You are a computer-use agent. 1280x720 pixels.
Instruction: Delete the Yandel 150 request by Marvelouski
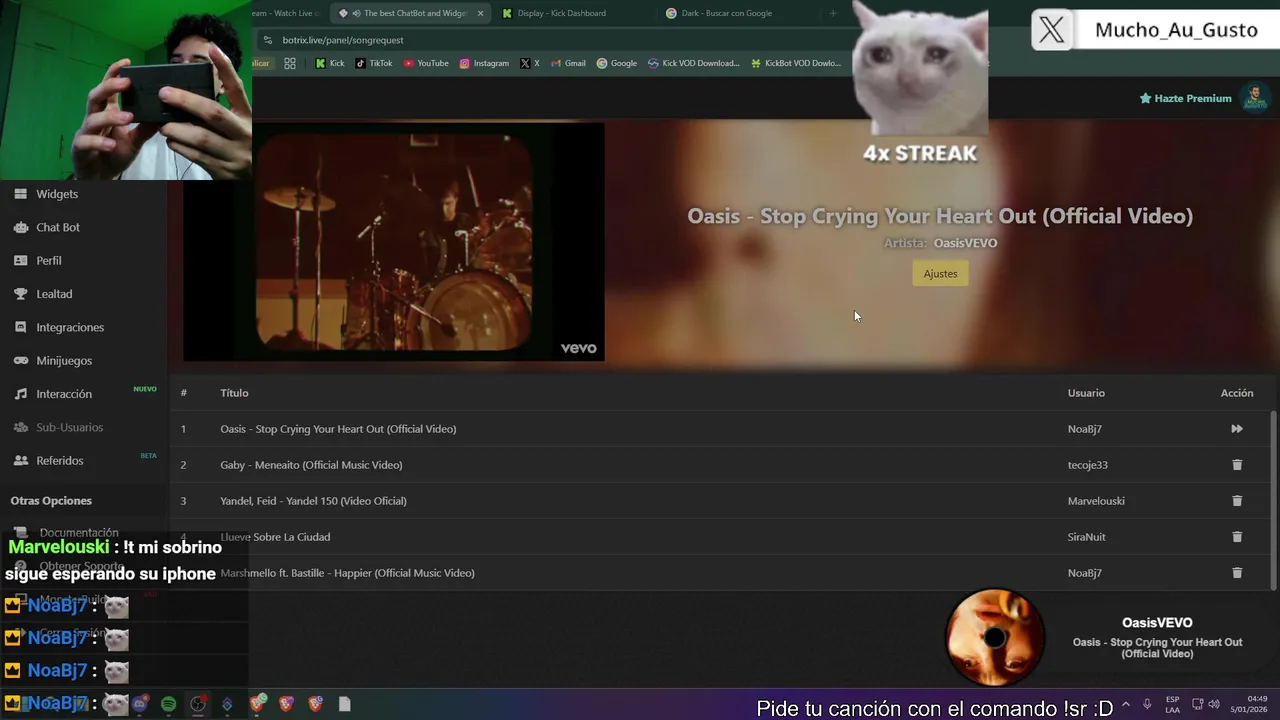[x=1237, y=501]
